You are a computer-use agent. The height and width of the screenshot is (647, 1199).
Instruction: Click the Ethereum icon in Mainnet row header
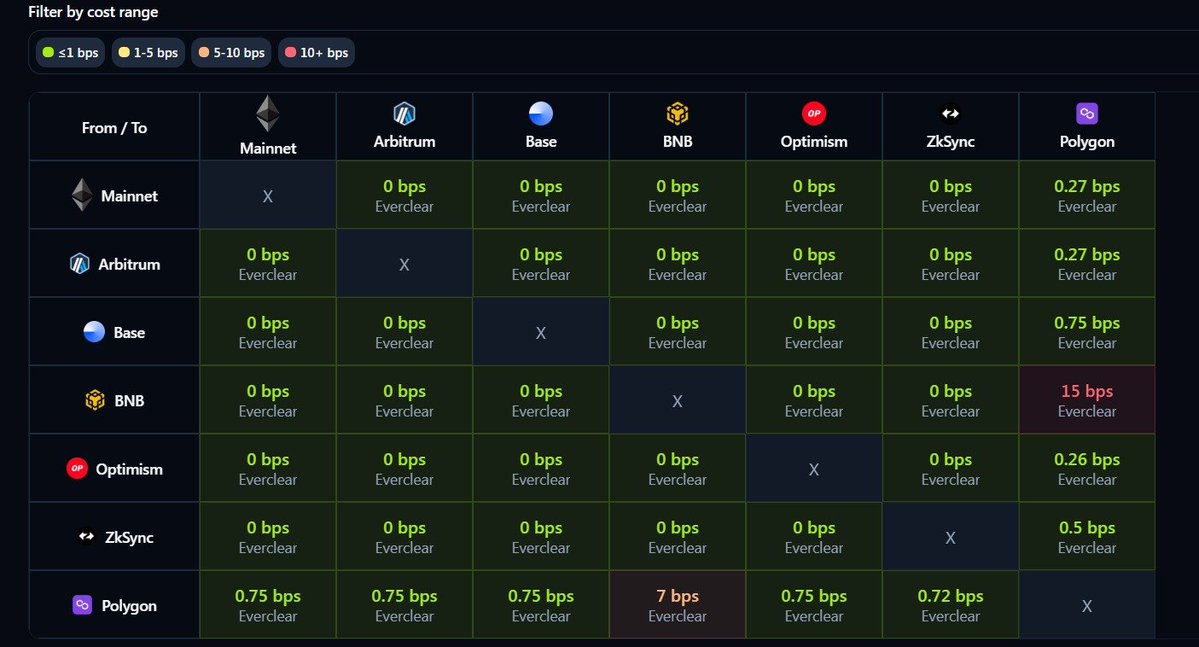coord(82,195)
